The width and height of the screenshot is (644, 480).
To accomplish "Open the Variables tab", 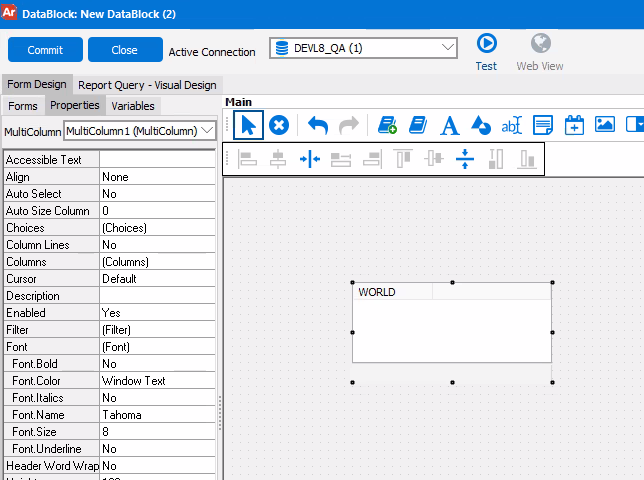I will (x=133, y=106).
